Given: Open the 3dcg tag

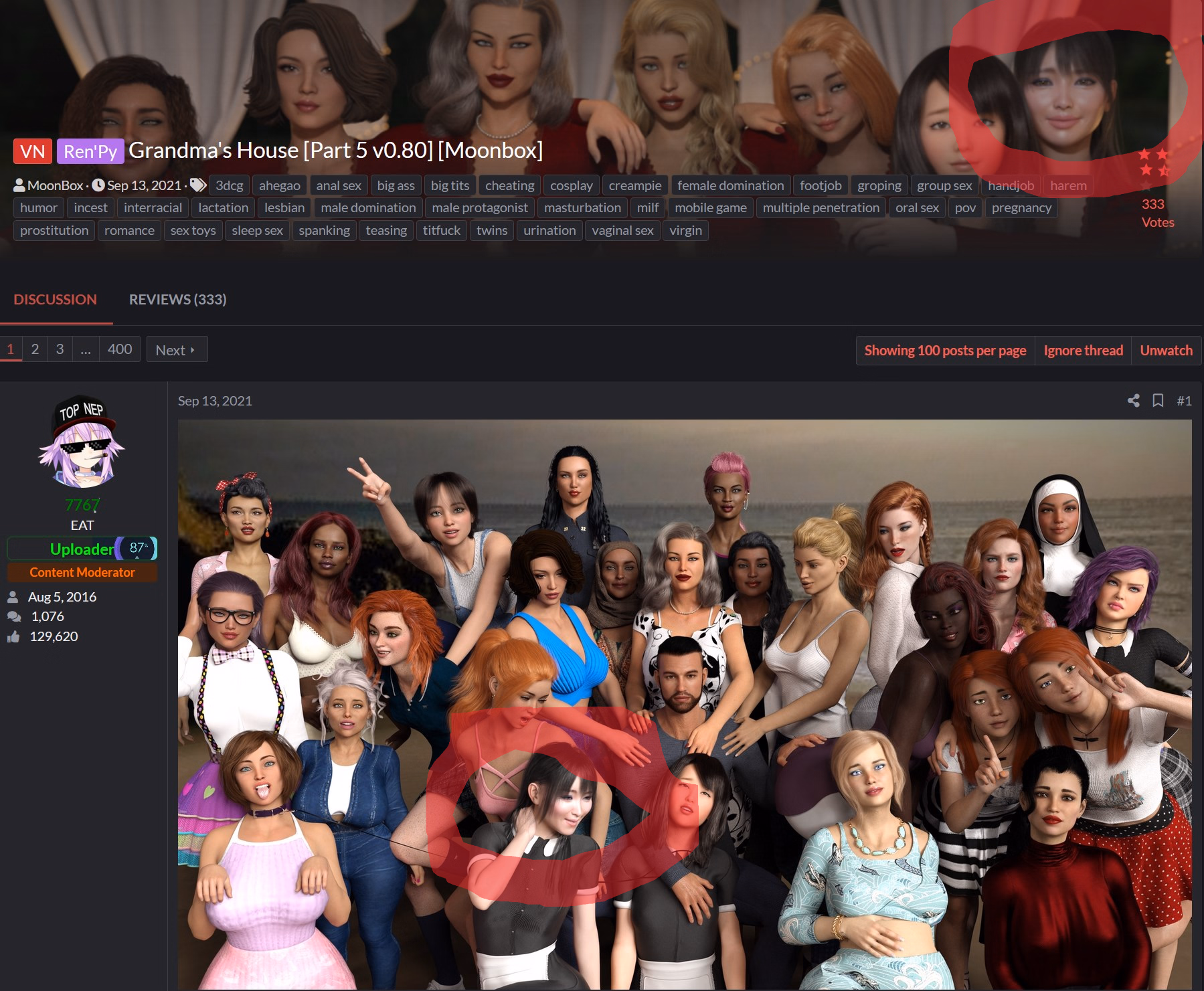Looking at the screenshot, I should click(229, 185).
